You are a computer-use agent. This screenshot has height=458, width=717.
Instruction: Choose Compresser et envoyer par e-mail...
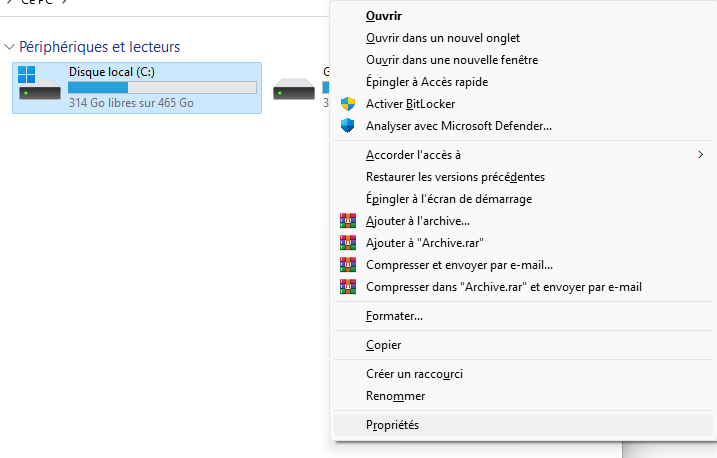[x=523, y=265]
